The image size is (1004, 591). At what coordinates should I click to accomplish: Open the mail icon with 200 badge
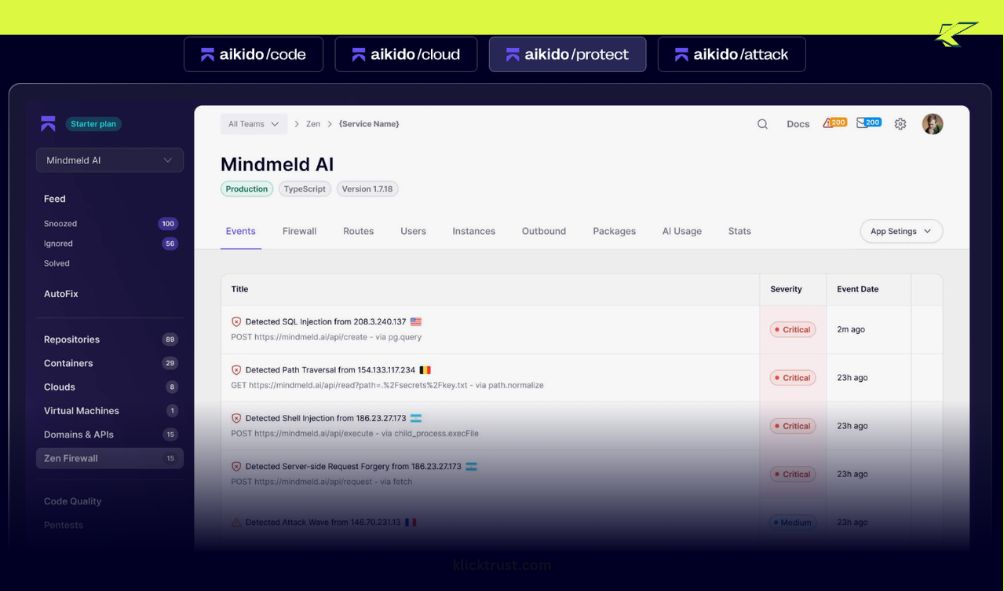tap(868, 123)
